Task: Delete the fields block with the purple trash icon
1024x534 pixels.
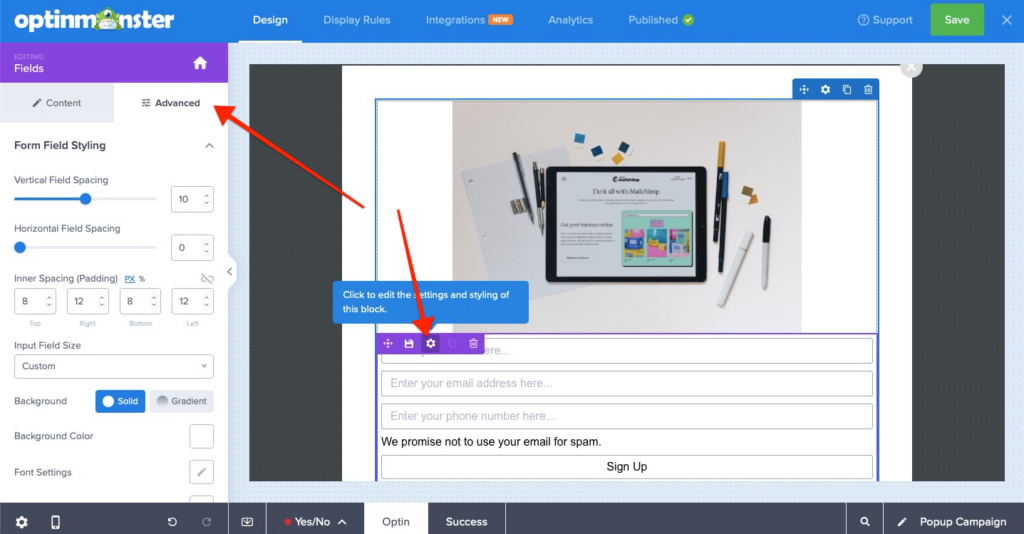Action: pyautogui.click(x=473, y=343)
